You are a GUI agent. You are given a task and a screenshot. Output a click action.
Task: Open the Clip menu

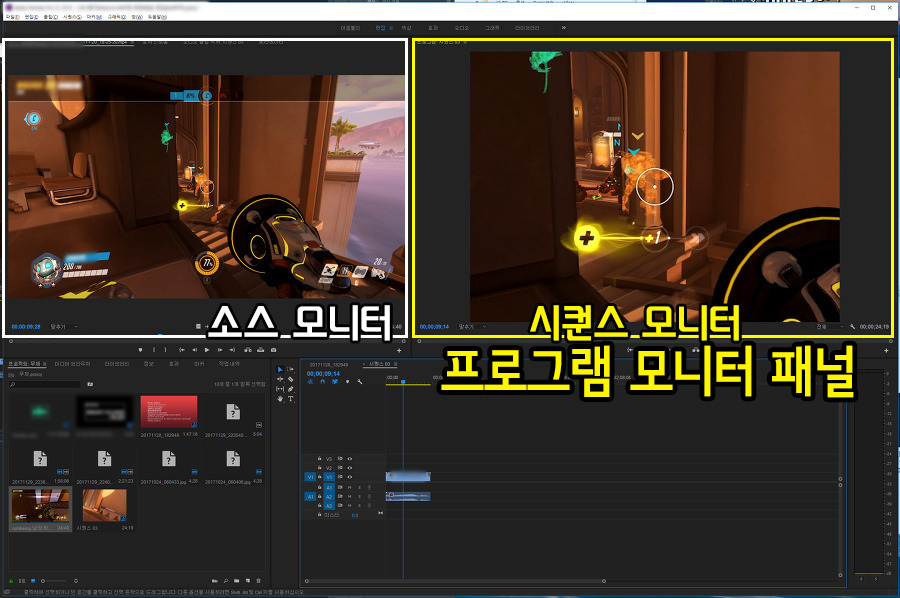click(51, 17)
